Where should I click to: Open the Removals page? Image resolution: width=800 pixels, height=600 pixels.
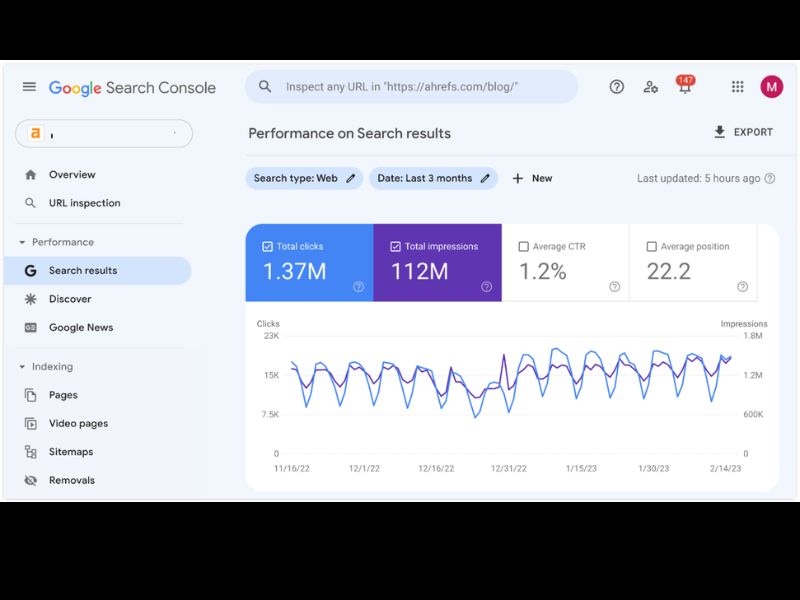(72, 480)
